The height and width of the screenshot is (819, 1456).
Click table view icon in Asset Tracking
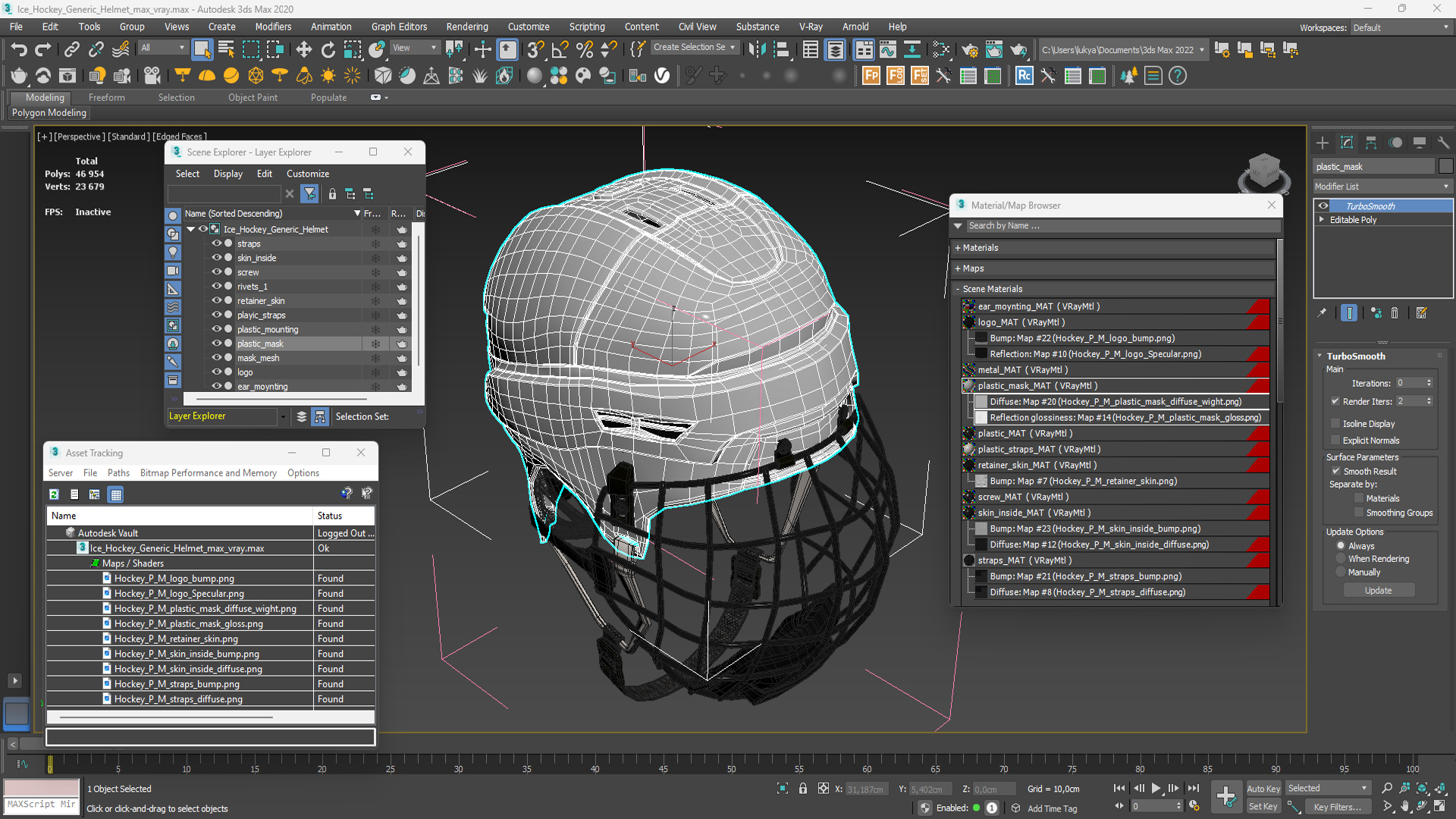point(116,494)
